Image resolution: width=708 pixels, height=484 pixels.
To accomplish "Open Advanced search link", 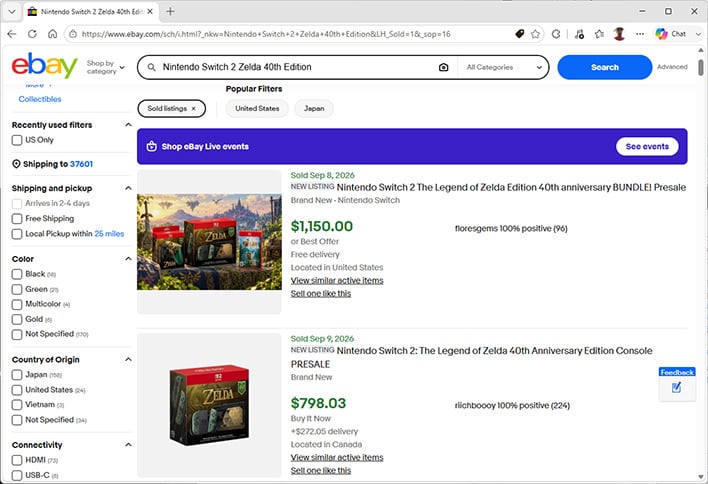I will point(672,67).
